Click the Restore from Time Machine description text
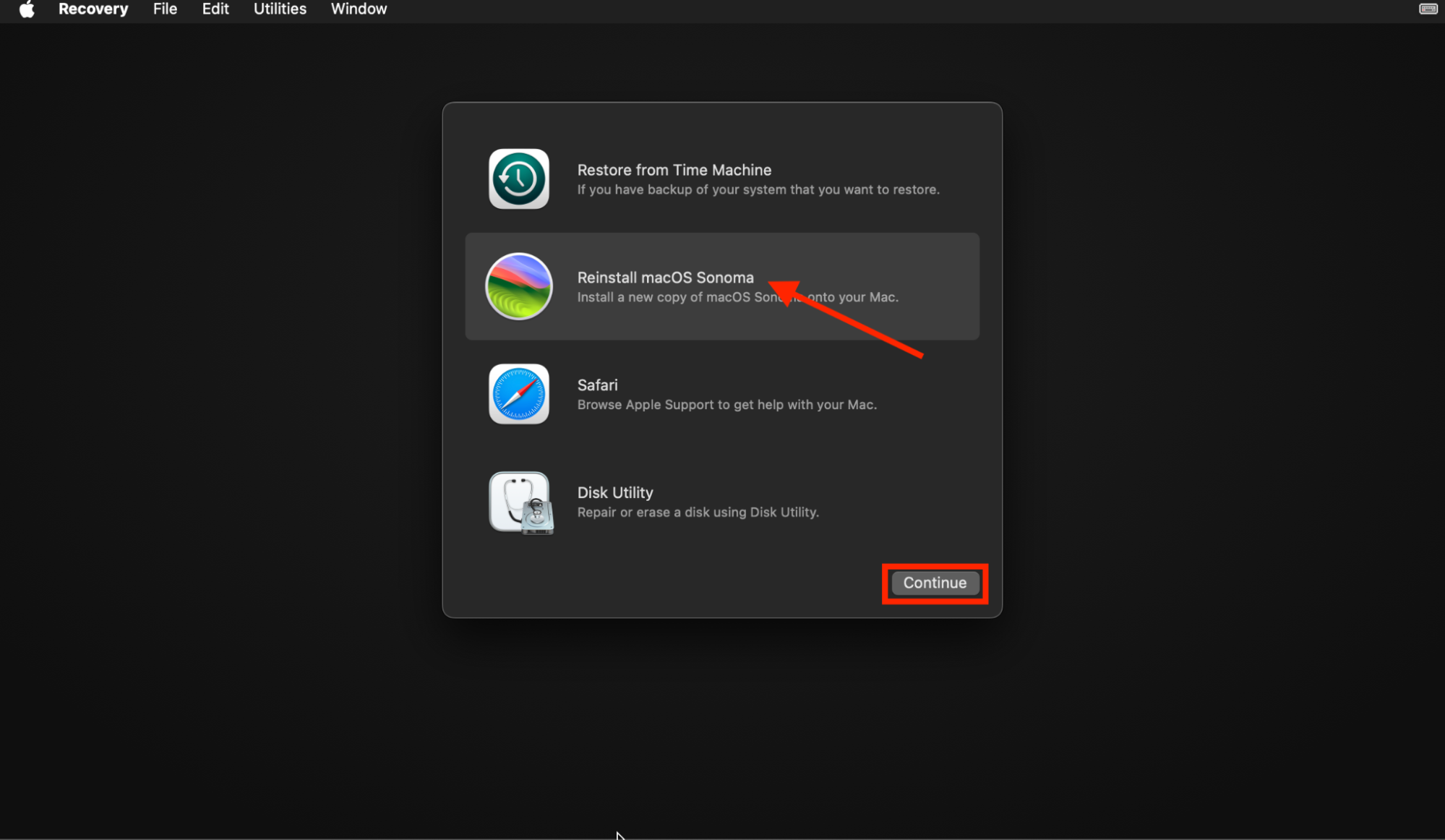Viewport: 1445px width, 840px height. pos(758,189)
